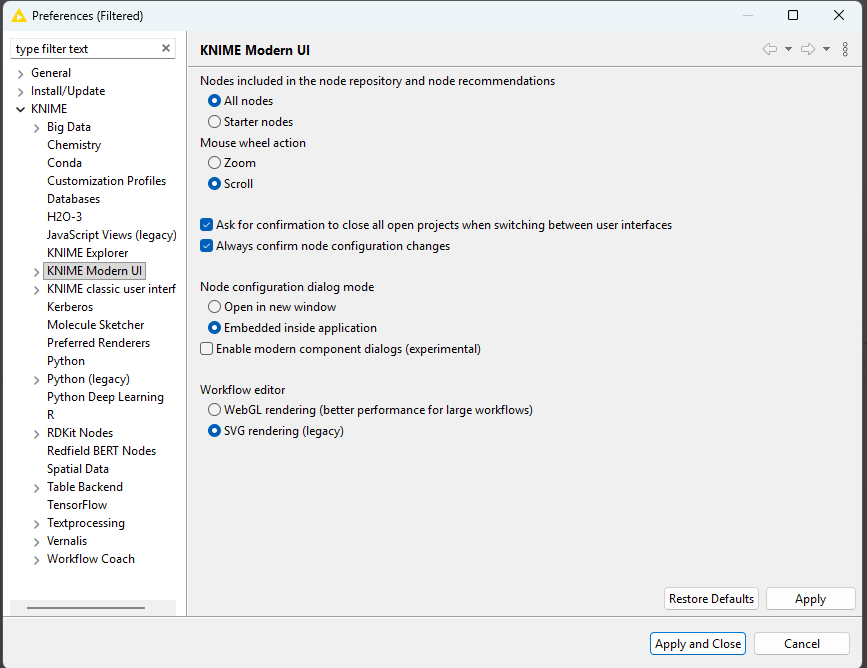Screen dimensions: 867x668
Task: Open forward history dropdown arrow
Action: click(x=826, y=49)
